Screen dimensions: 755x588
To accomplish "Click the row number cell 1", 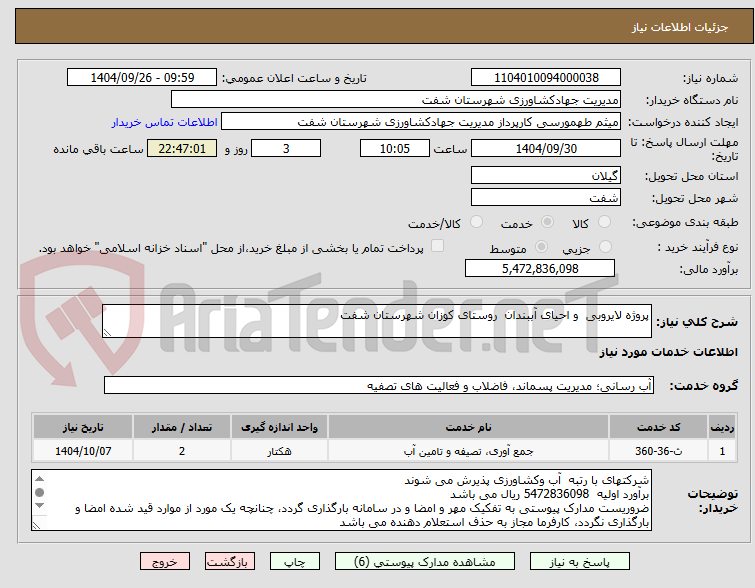I will pos(722,451).
